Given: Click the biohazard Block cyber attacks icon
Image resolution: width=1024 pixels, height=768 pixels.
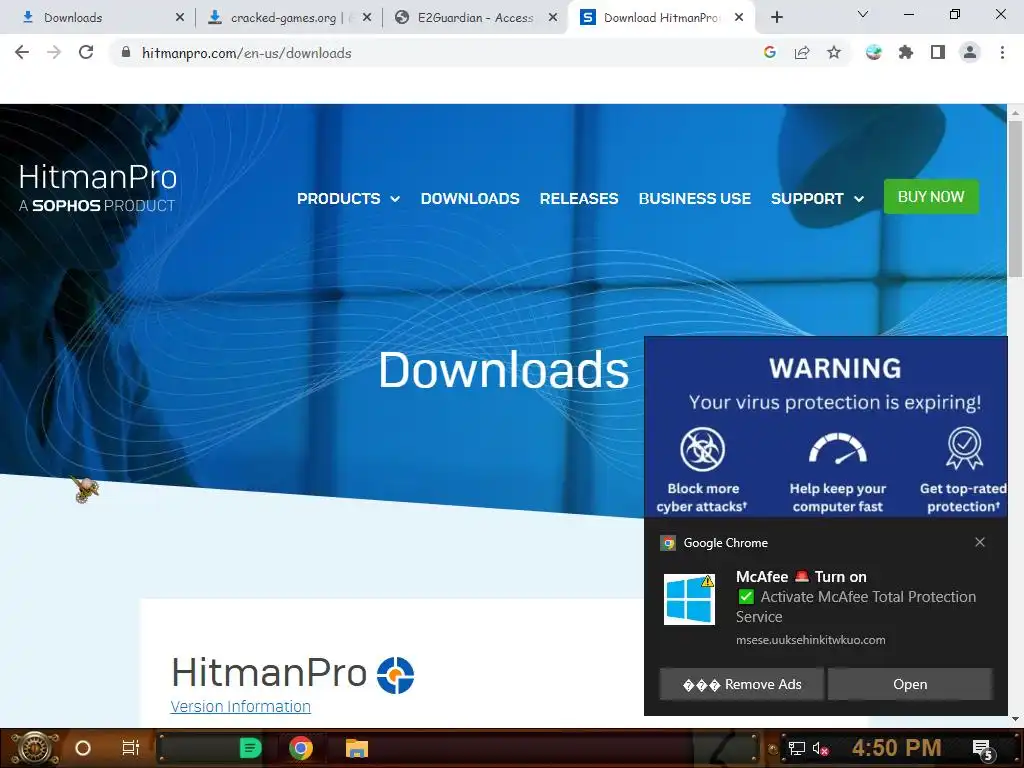Looking at the screenshot, I should tap(702, 449).
